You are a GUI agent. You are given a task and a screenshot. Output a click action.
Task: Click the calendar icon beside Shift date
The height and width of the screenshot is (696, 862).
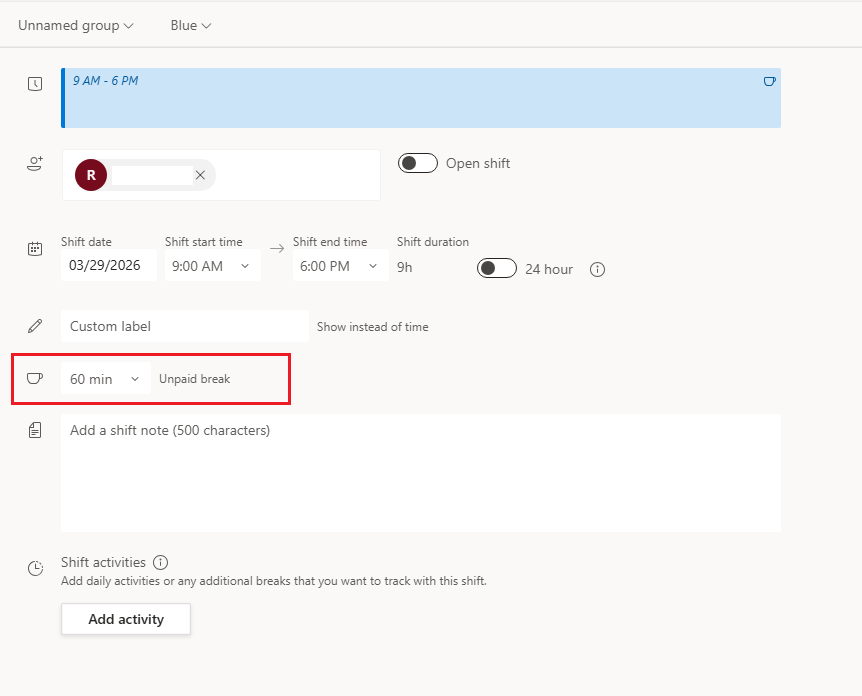click(35, 248)
